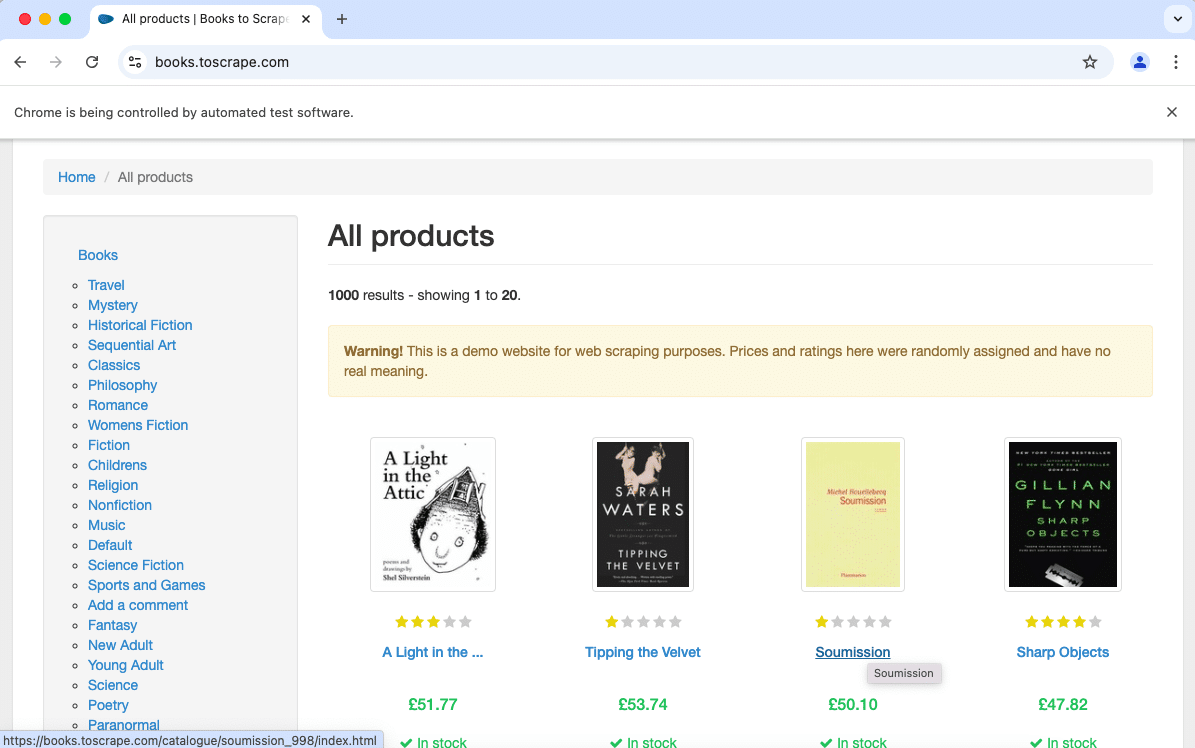Viewport: 1195px width, 748px height.
Task: Click the Soumission book cover image
Action: [852, 514]
